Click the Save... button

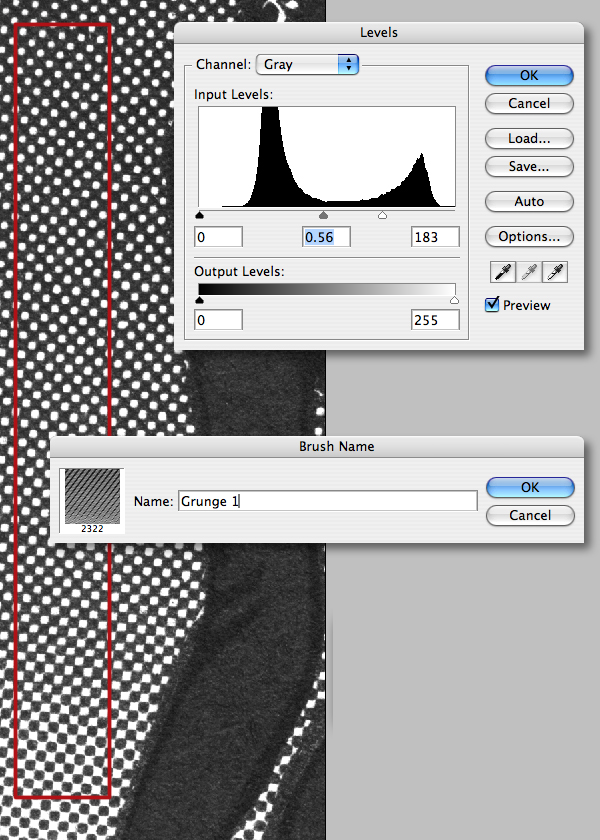[529, 167]
